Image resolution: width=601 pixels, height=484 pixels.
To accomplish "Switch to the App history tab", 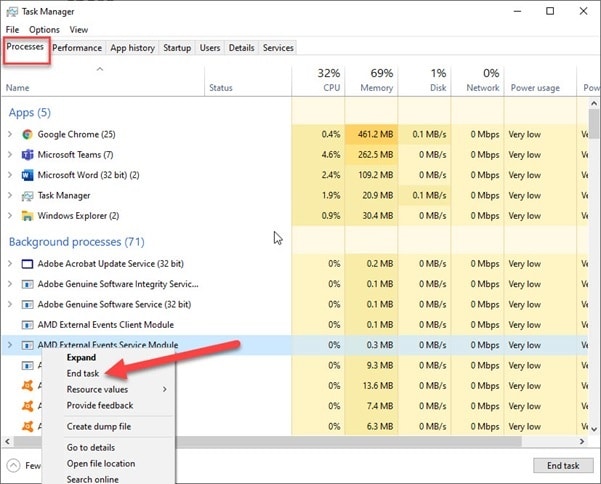I will tap(132, 48).
